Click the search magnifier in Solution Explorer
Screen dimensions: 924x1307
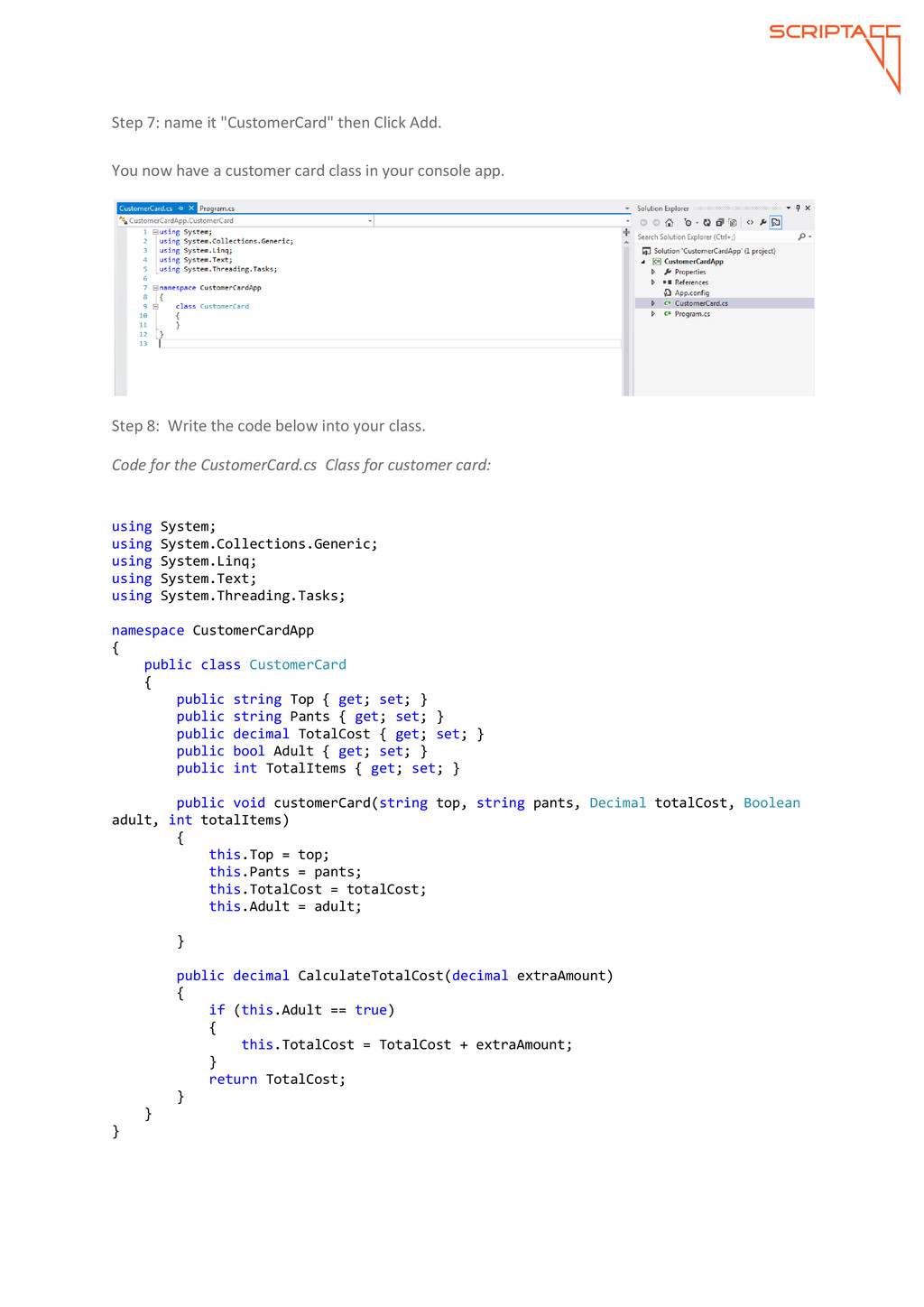801,236
